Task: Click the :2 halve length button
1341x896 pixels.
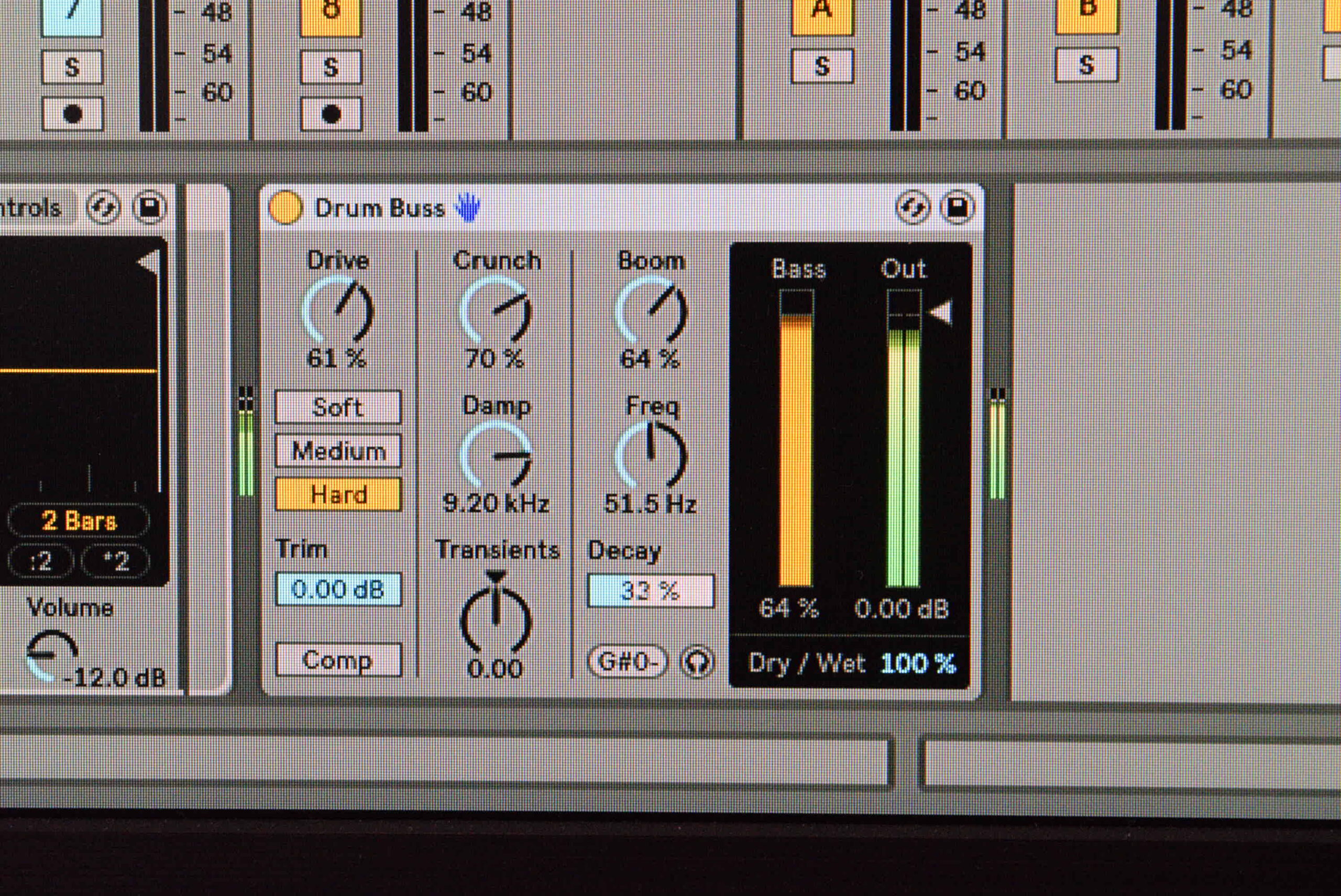Action: (x=40, y=562)
